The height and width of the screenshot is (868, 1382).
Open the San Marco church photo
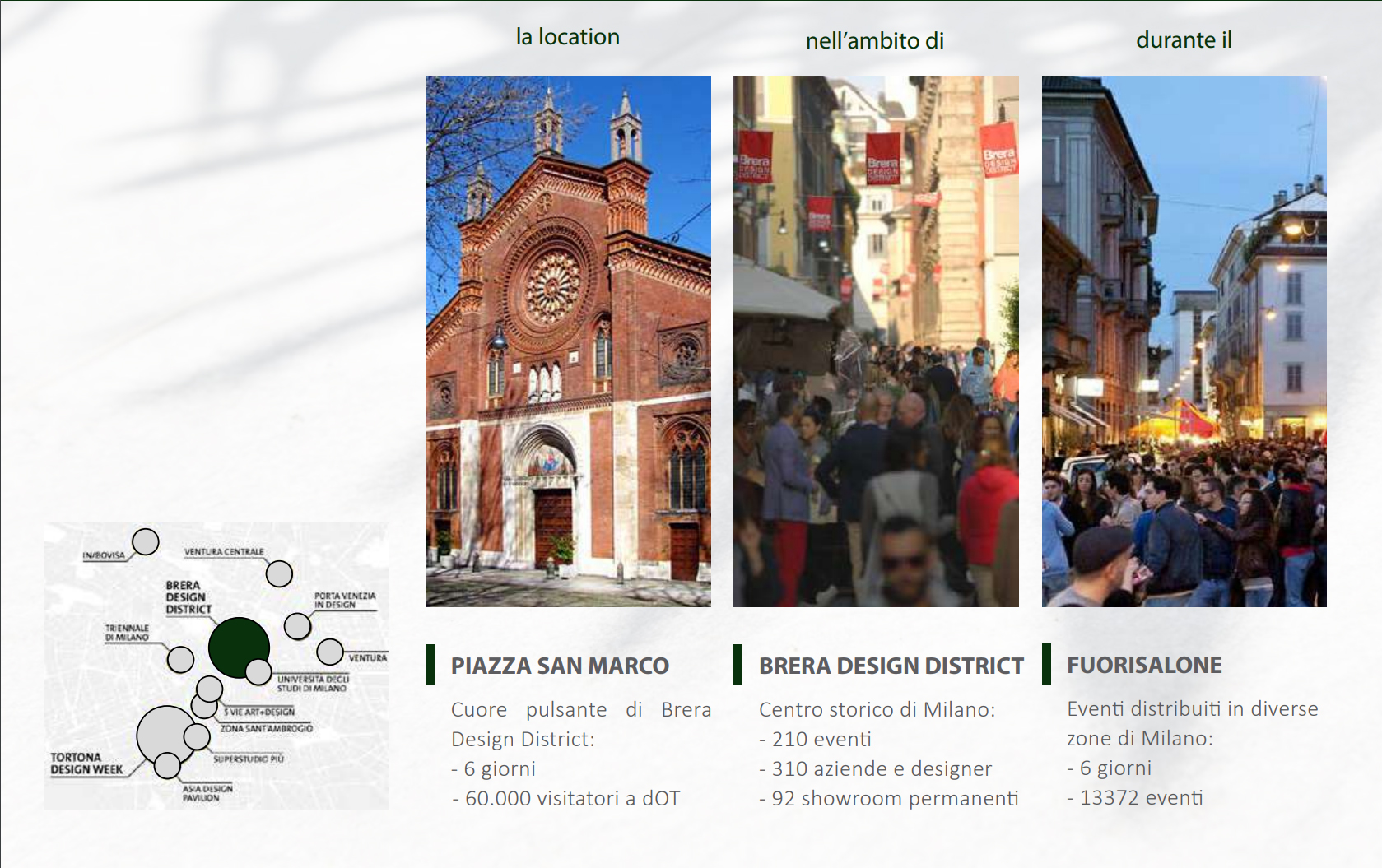pyautogui.click(x=568, y=341)
